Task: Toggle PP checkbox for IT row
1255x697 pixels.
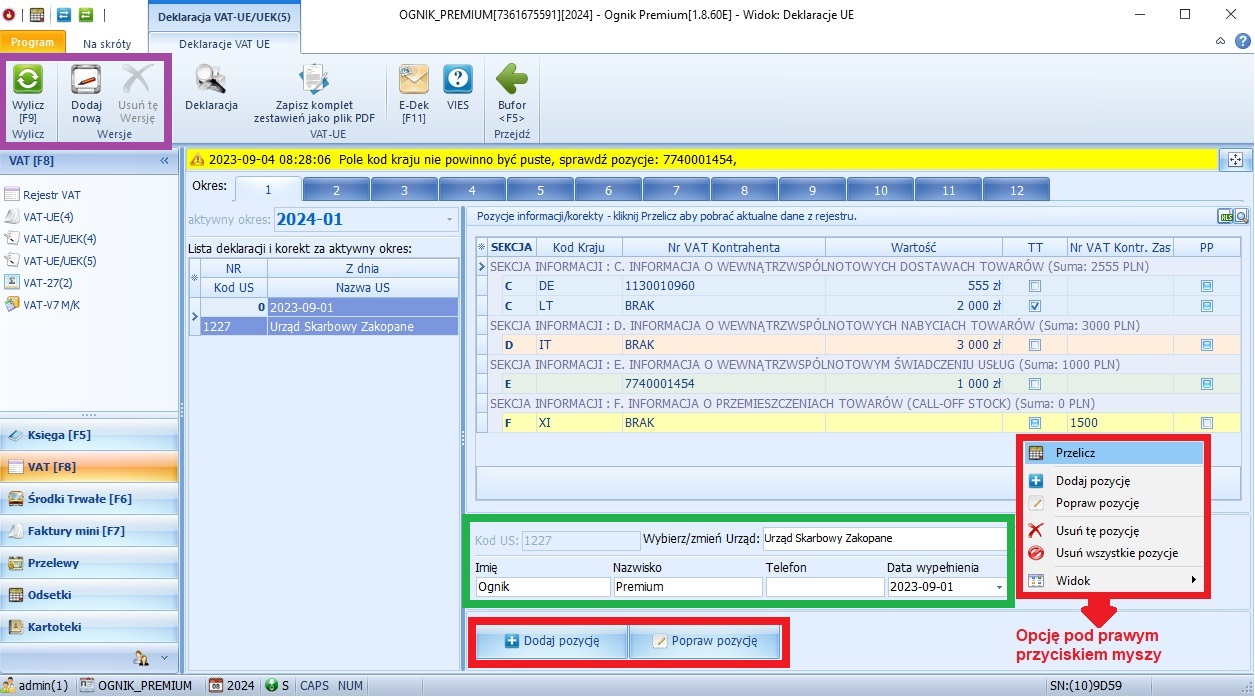Action: (1207, 345)
